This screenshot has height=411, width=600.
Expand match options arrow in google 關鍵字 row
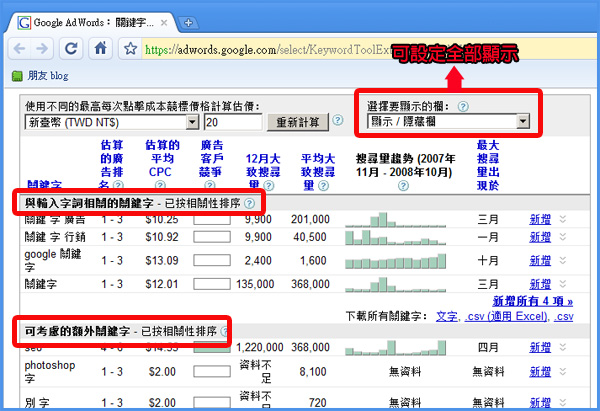tap(562, 260)
